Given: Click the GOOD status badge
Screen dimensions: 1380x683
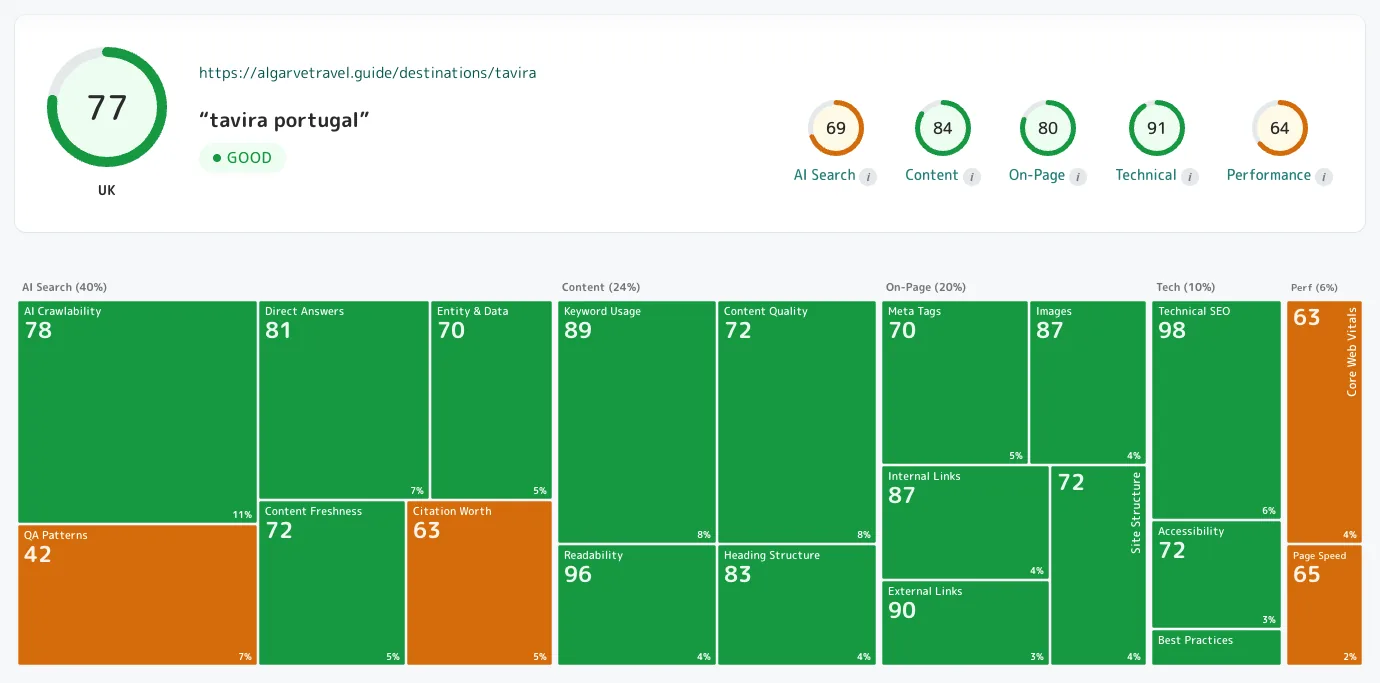Looking at the screenshot, I should [243, 158].
